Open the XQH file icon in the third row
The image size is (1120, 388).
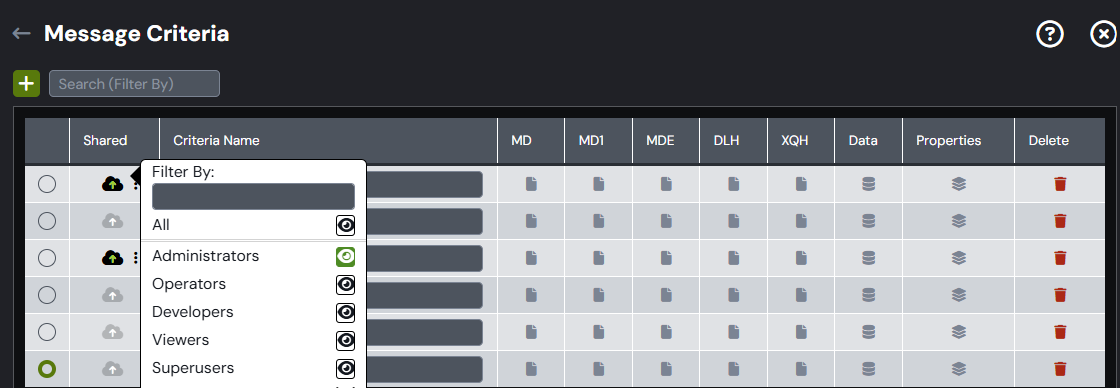tap(801, 257)
